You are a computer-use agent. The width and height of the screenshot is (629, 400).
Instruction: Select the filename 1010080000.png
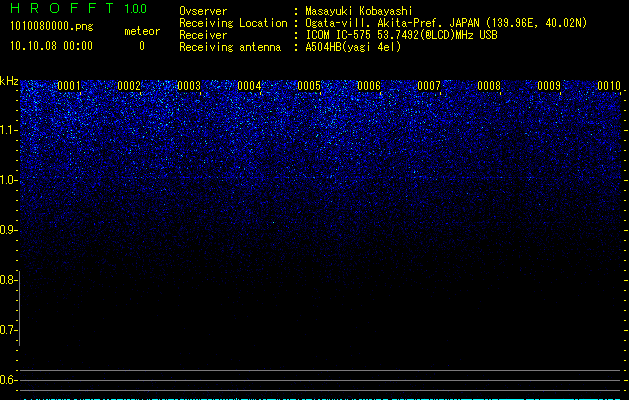tap(52, 26)
